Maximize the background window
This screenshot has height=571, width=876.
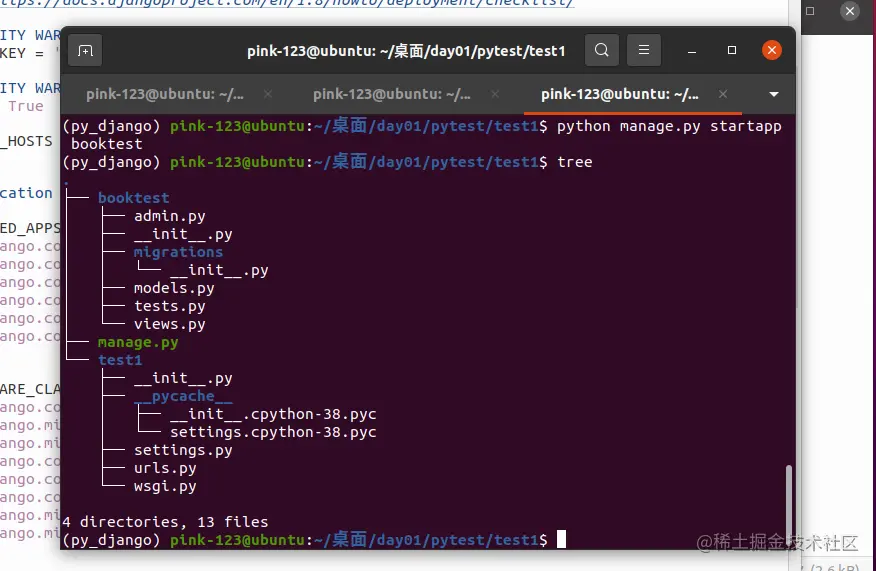[810, 11]
